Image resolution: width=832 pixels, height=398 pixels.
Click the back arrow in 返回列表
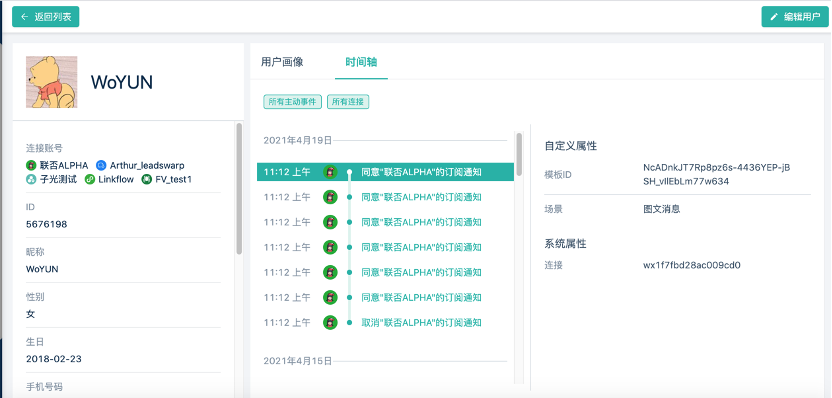click(x=24, y=17)
